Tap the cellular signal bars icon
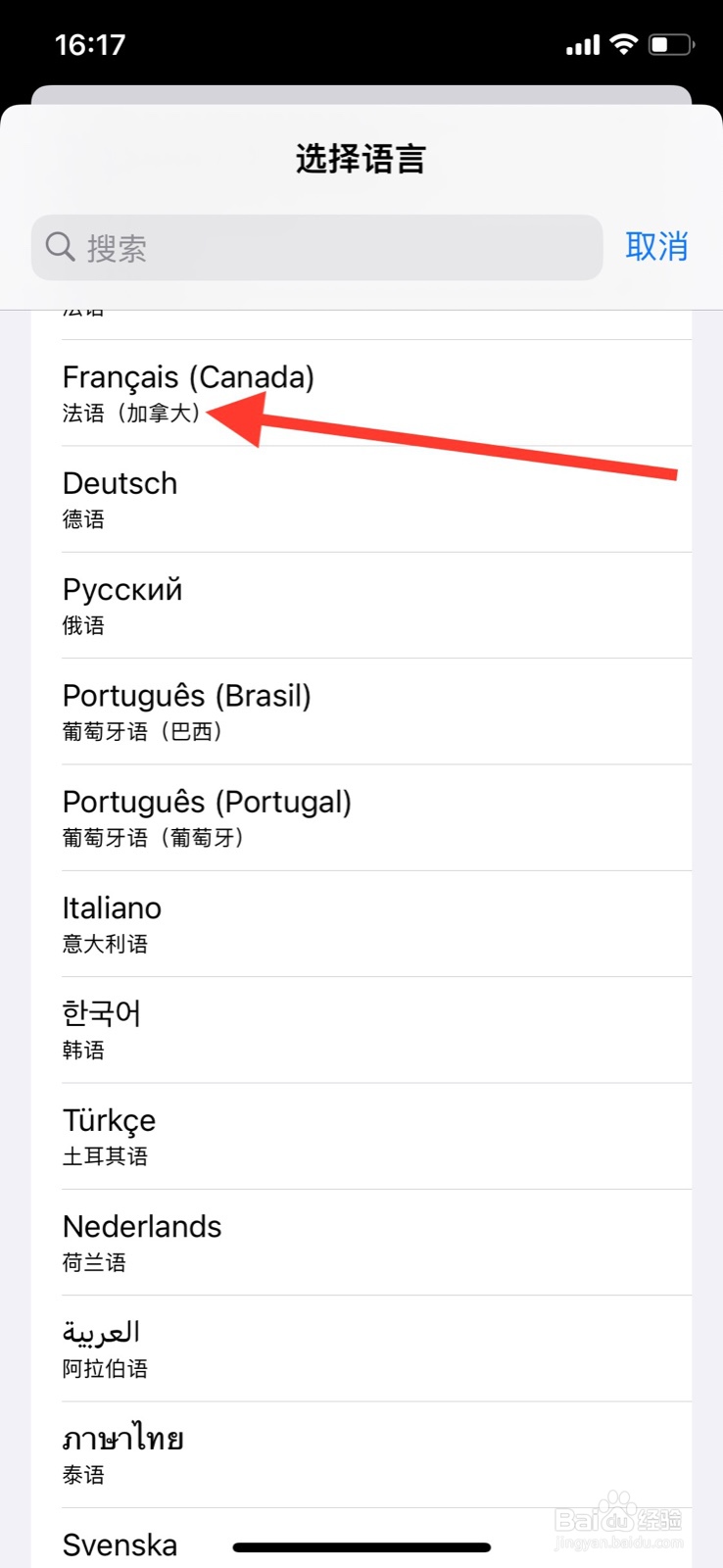Viewport: 723px width, 1568px height. [x=583, y=45]
